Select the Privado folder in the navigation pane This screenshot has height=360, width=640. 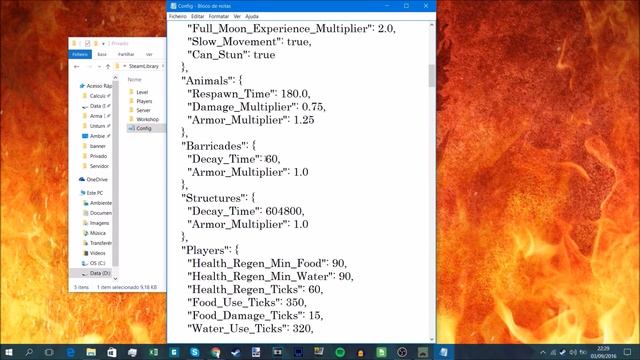point(98,156)
